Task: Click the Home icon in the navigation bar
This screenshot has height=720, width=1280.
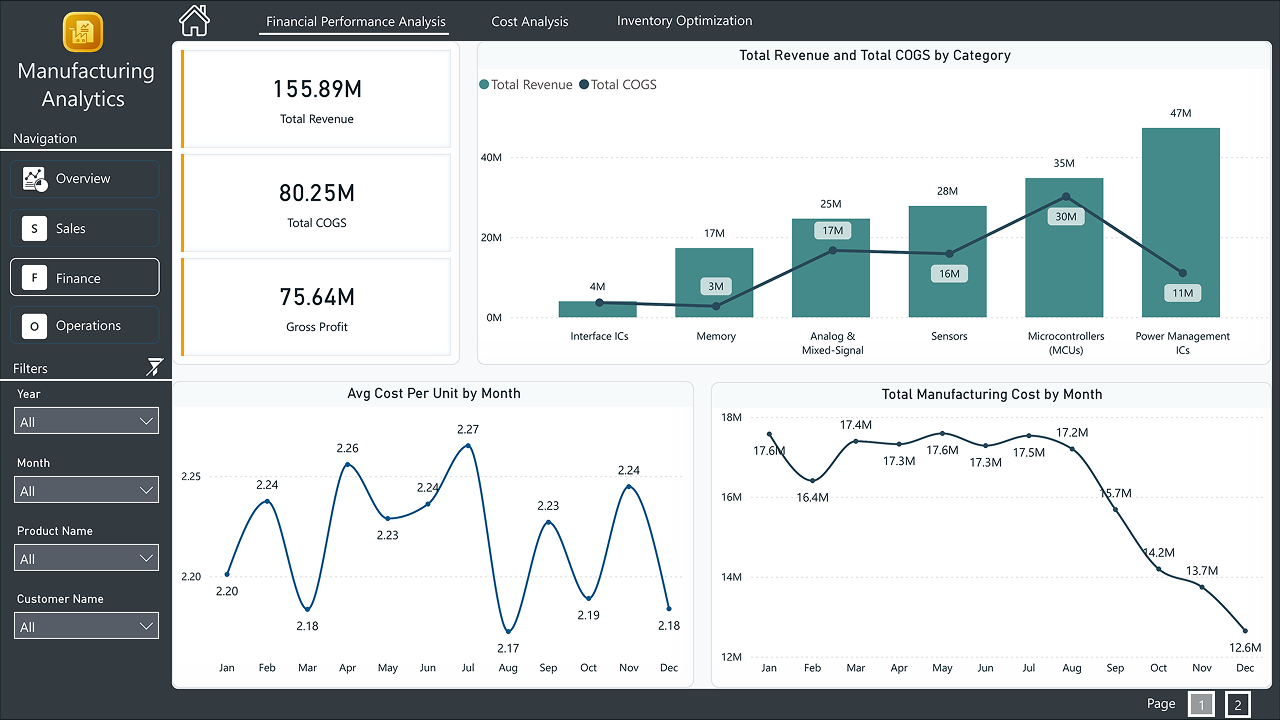Action: [x=193, y=19]
